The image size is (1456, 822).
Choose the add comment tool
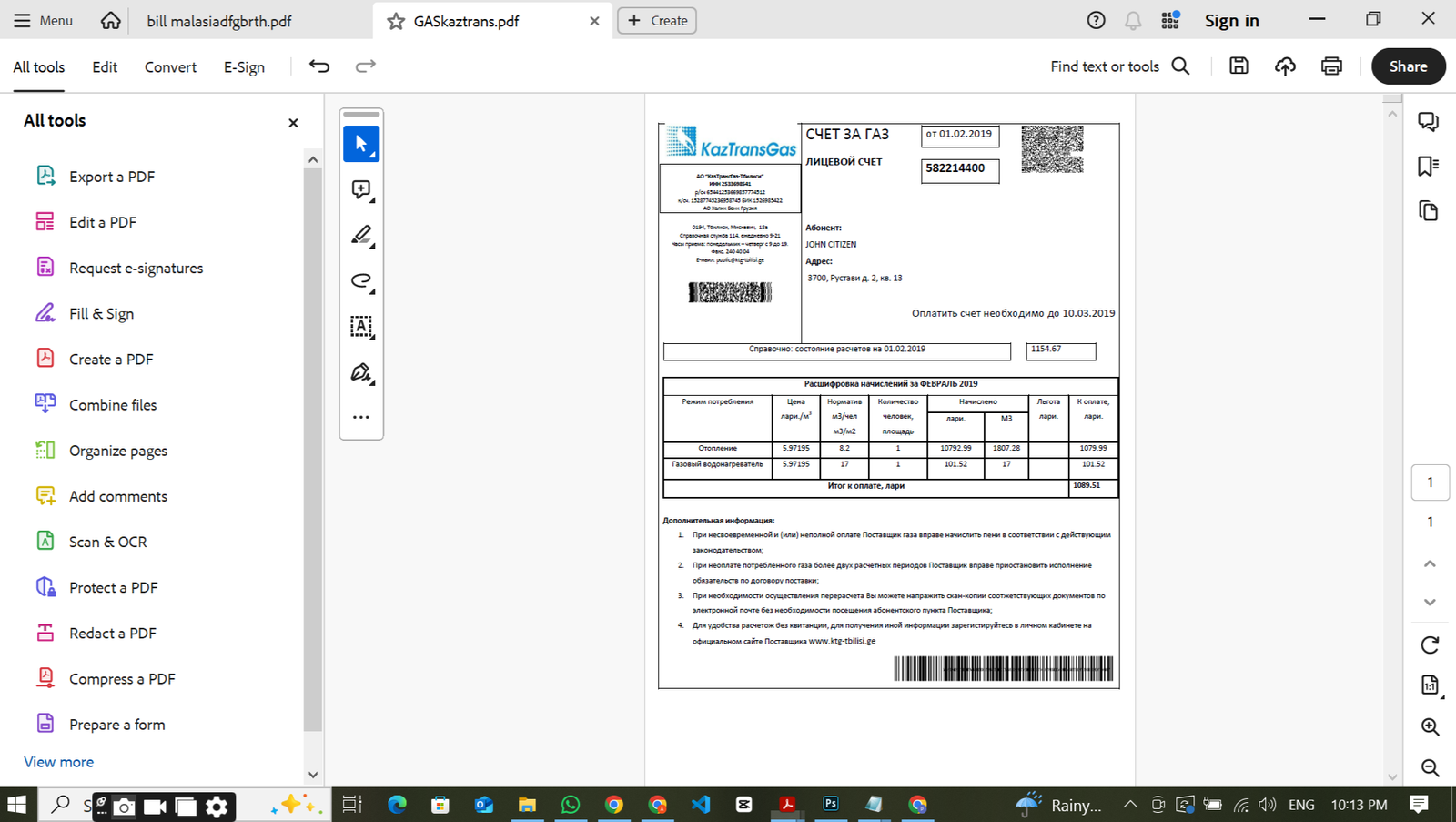(361, 189)
